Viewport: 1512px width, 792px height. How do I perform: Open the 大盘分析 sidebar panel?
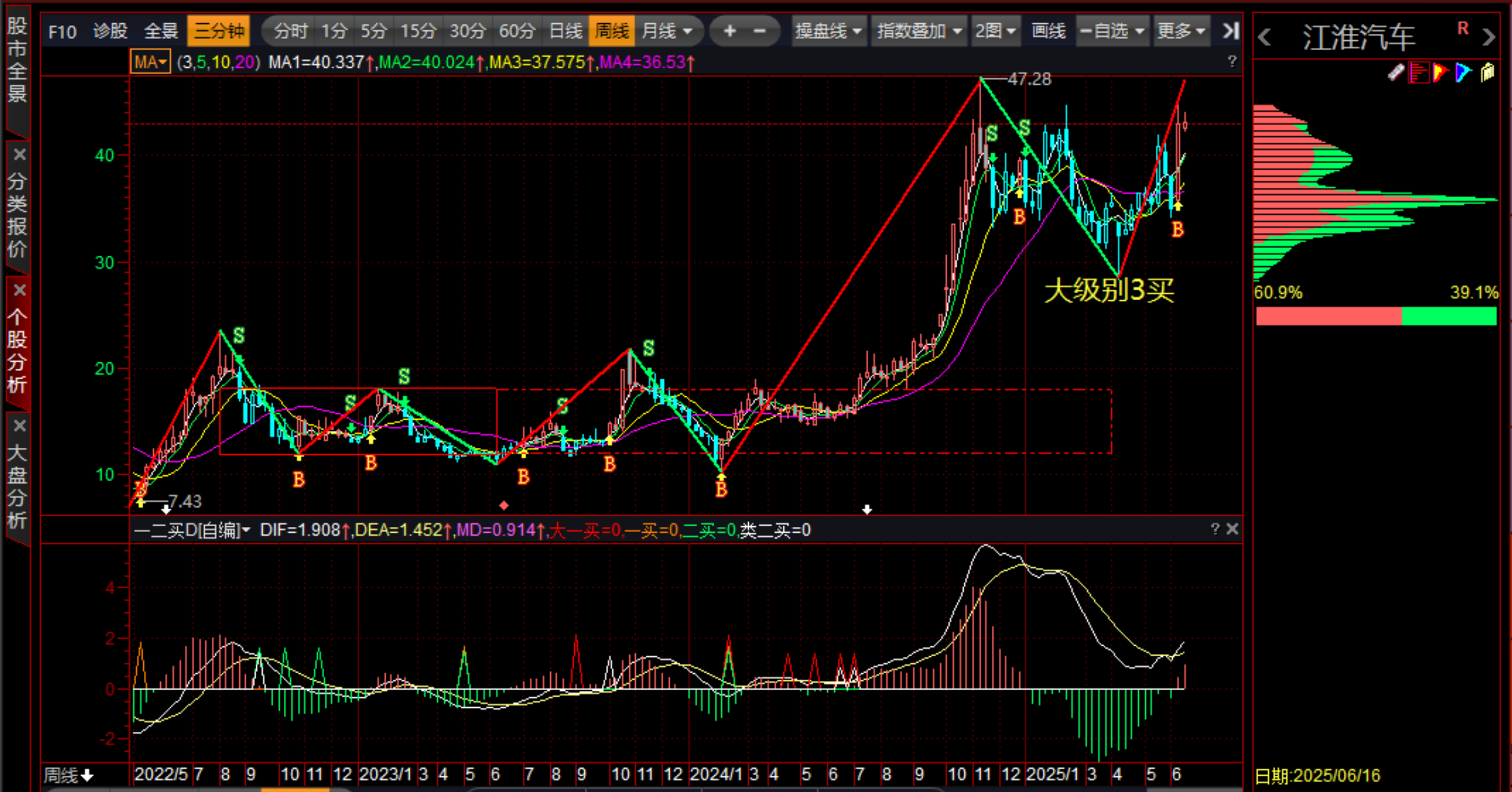pos(17,486)
